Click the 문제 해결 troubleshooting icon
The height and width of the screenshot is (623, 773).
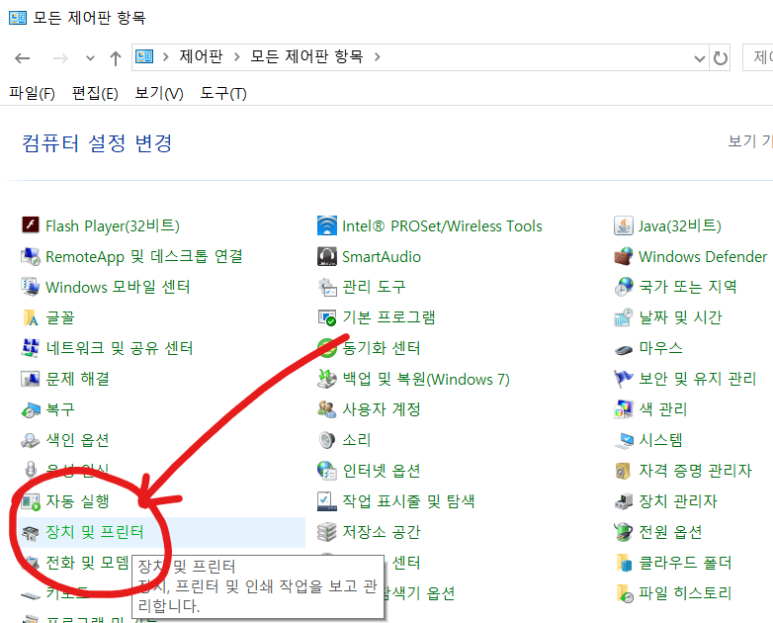point(31,379)
